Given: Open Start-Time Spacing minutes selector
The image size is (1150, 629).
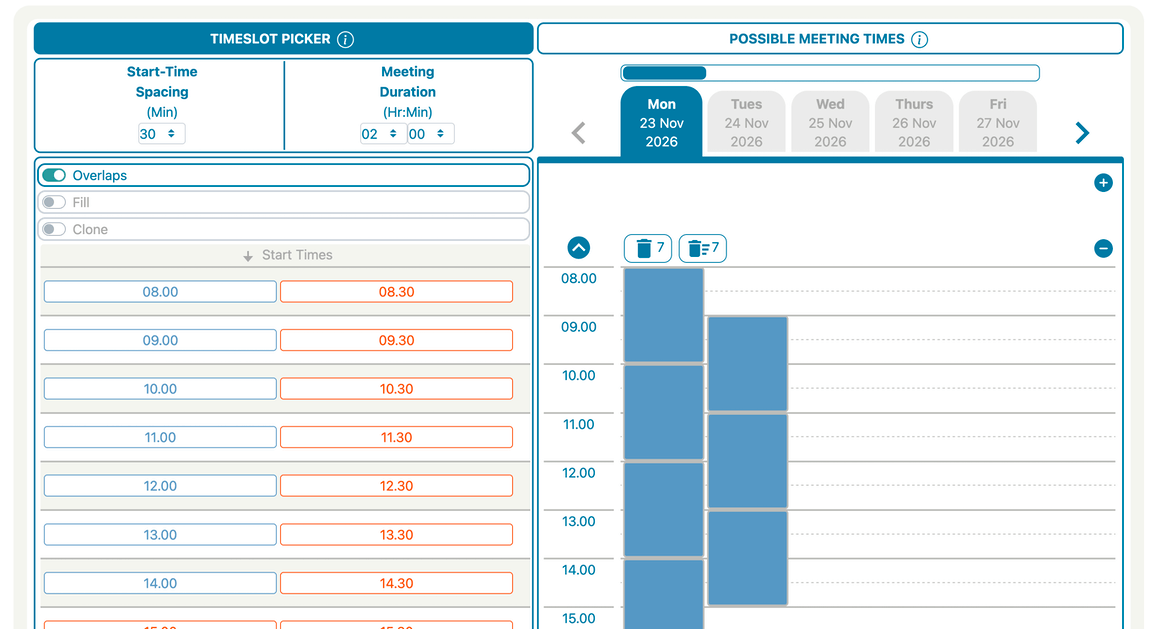Looking at the screenshot, I should pyautogui.click(x=161, y=133).
